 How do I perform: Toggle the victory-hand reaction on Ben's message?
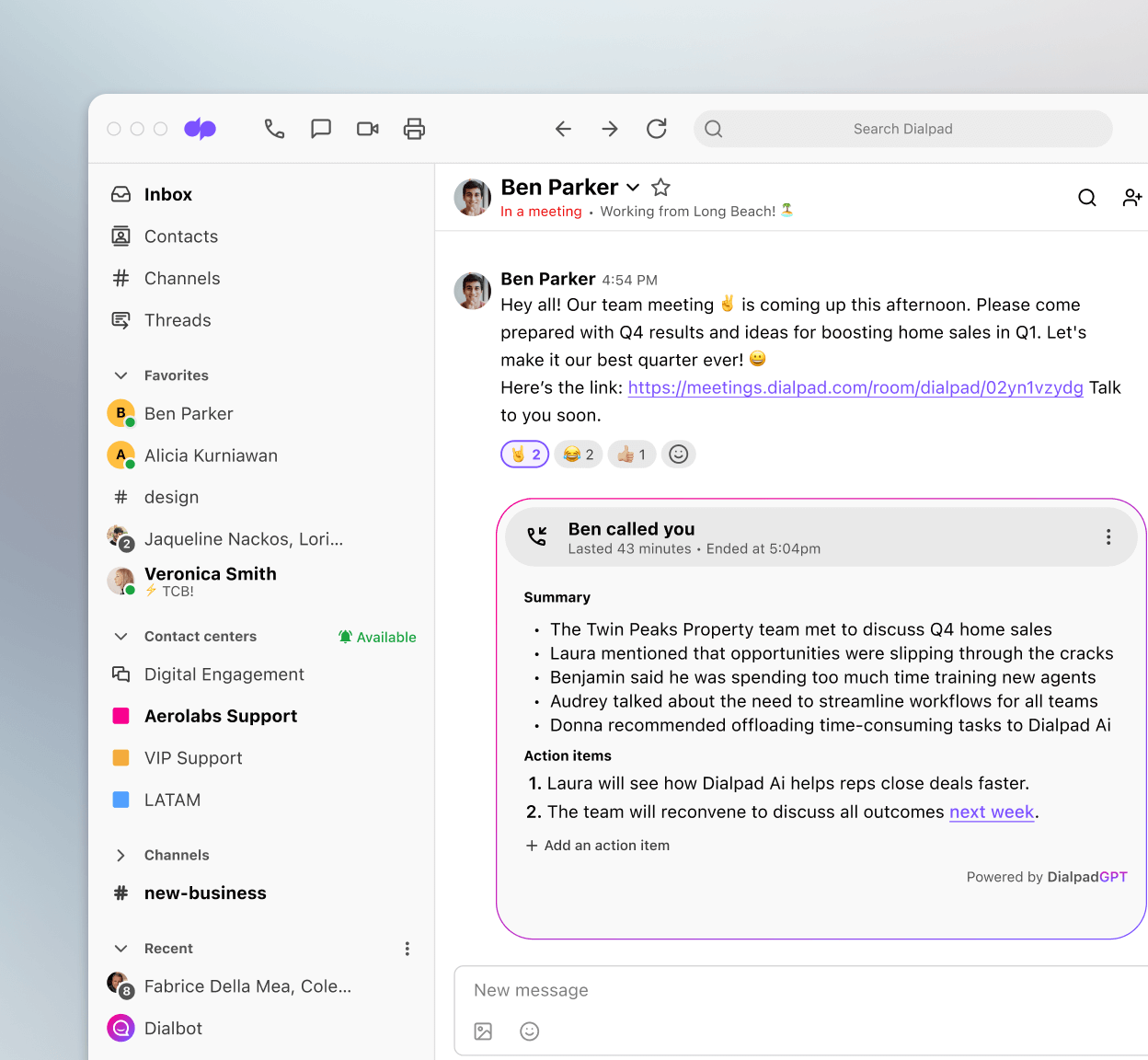pos(524,454)
